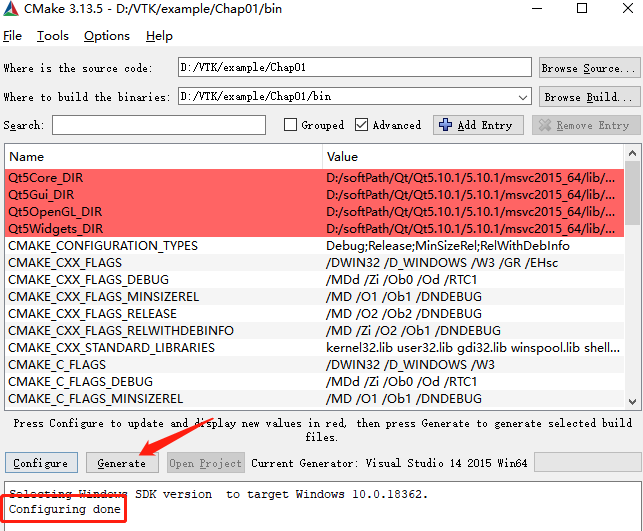
Task: Click the Qt5Core_DIR path value
Action: click(x=470, y=178)
